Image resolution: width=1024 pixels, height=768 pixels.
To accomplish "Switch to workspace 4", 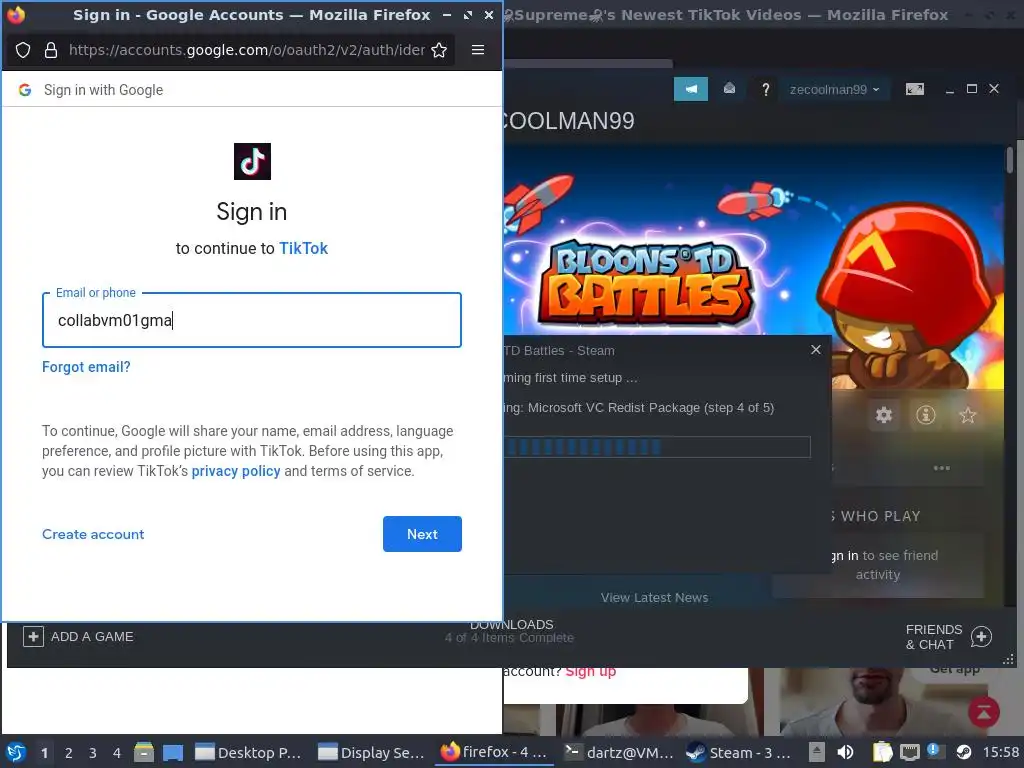I will click(x=117, y=753).
